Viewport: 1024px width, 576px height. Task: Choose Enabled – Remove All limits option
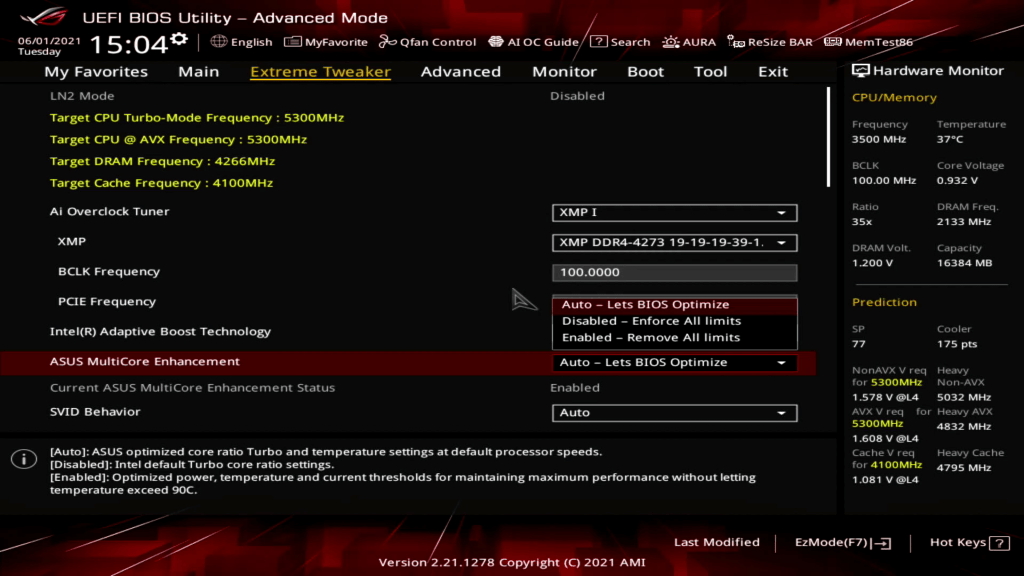tap(674, 338)
